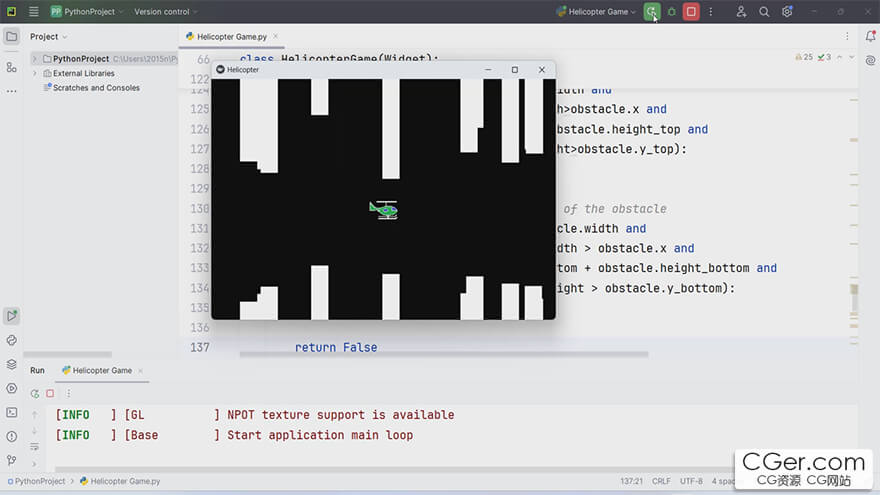Image resolution: width=880 pixels, height=495 pixels.
Task: Toggle the Project tool window folder icon
Action: 12,37
